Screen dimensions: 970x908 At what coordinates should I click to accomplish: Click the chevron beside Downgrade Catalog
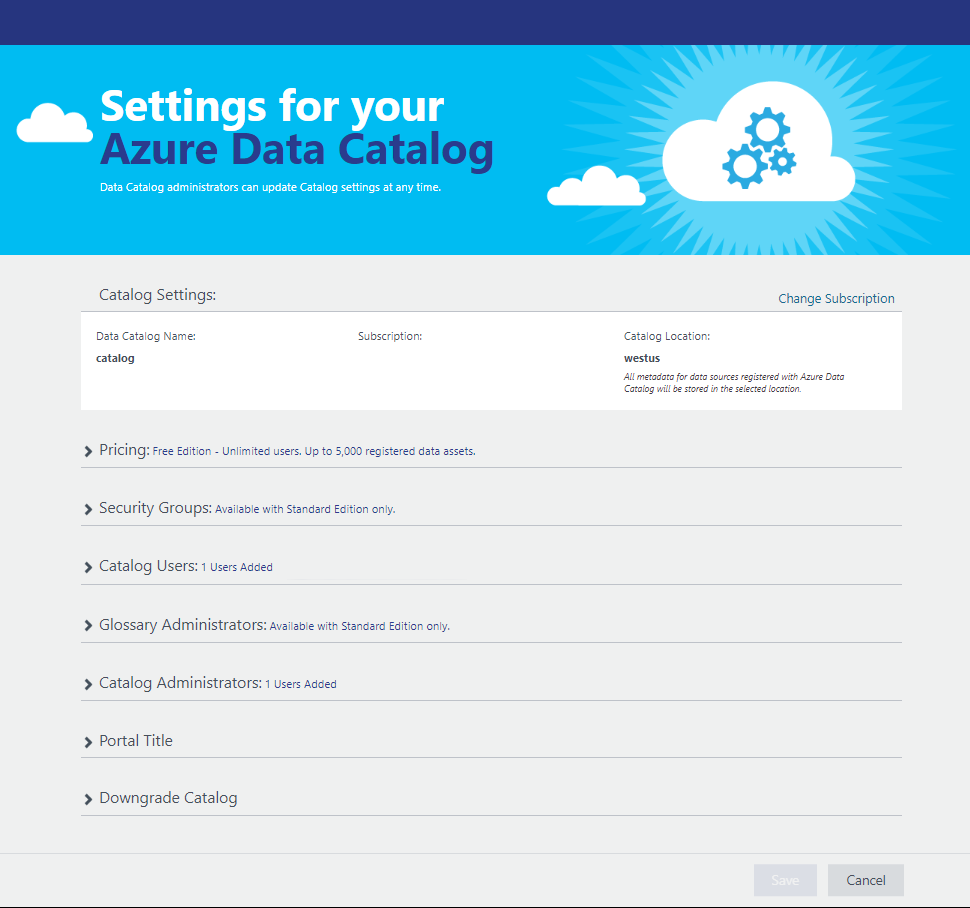pyautogui.click(x=88, y=798)
